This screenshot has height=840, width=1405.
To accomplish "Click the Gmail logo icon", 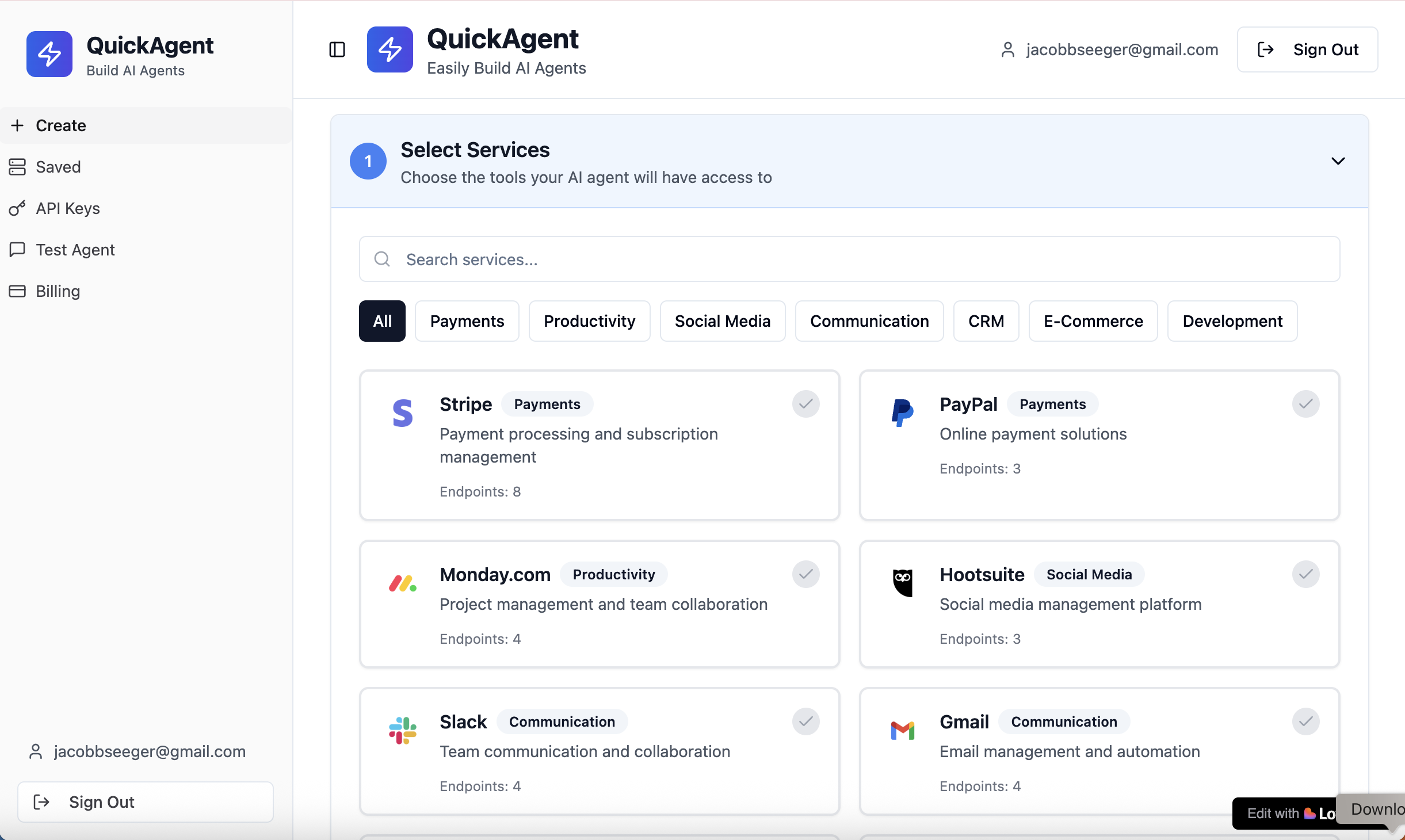I will [902, 730].
